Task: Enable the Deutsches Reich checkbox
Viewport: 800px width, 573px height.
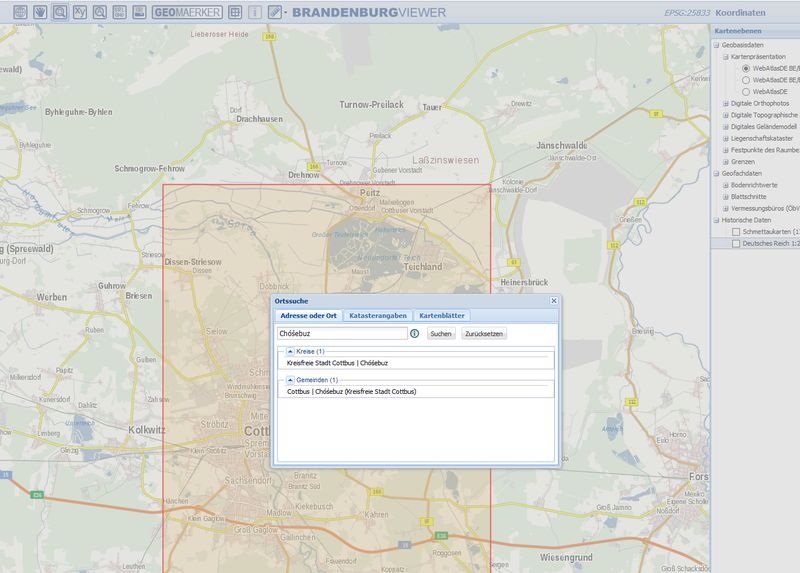Action: click(736, 243)
